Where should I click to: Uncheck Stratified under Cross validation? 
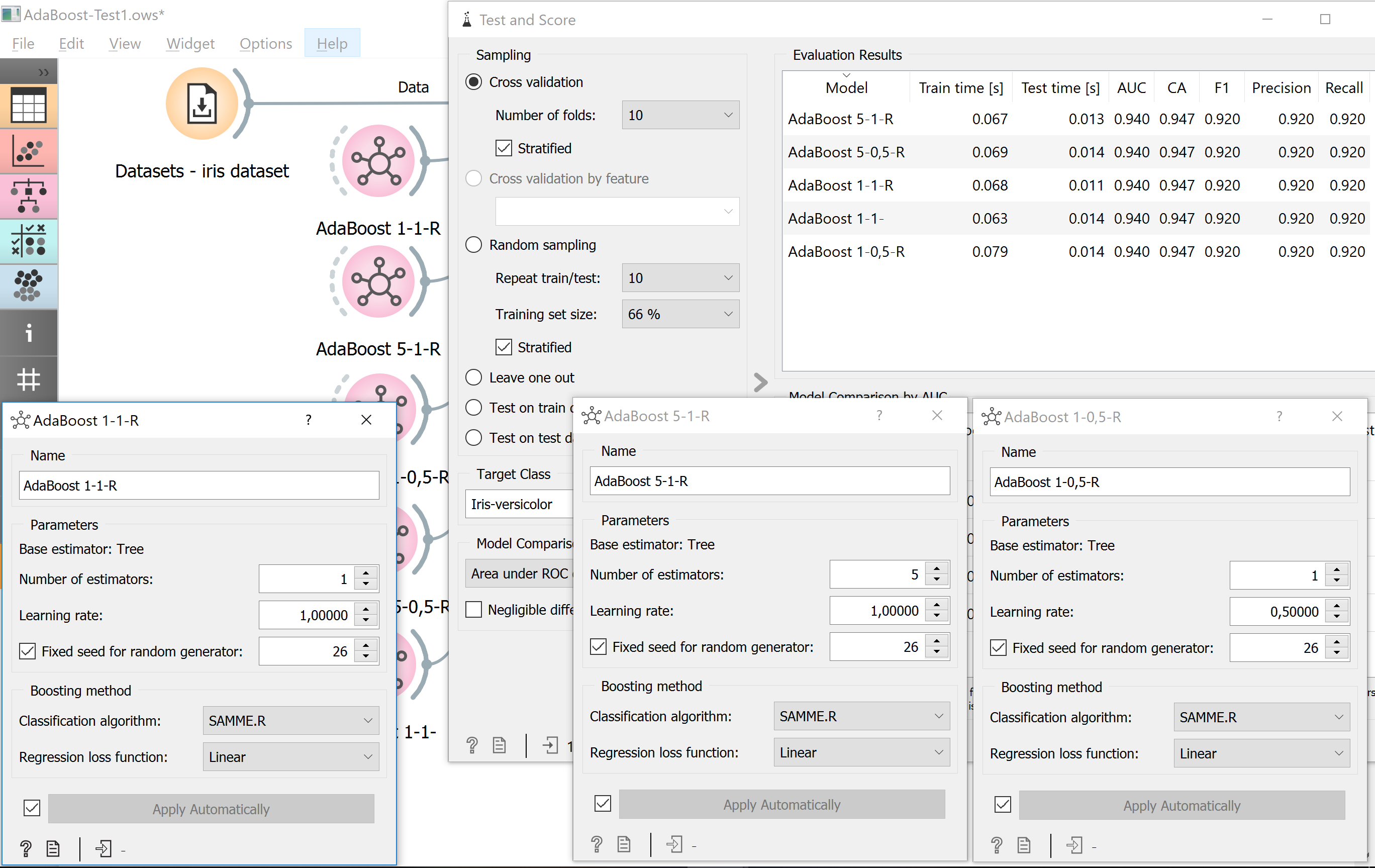point(503,148)
